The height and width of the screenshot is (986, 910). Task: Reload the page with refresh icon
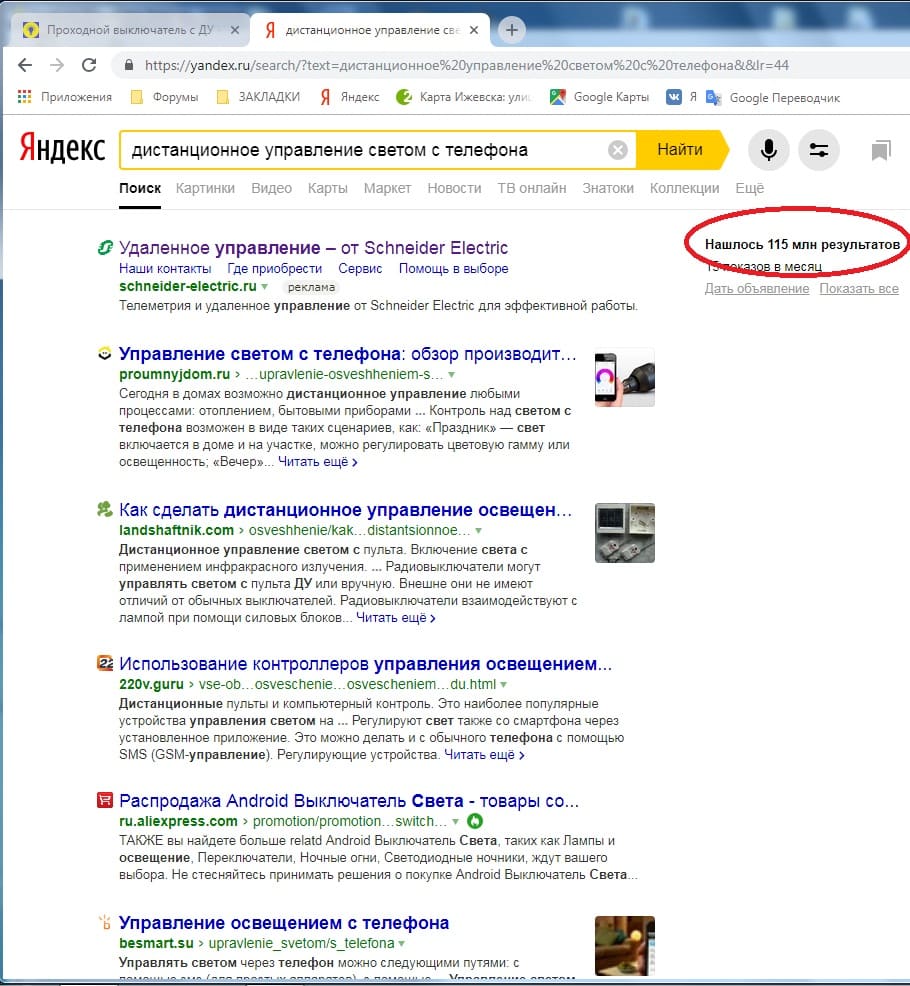89,65
